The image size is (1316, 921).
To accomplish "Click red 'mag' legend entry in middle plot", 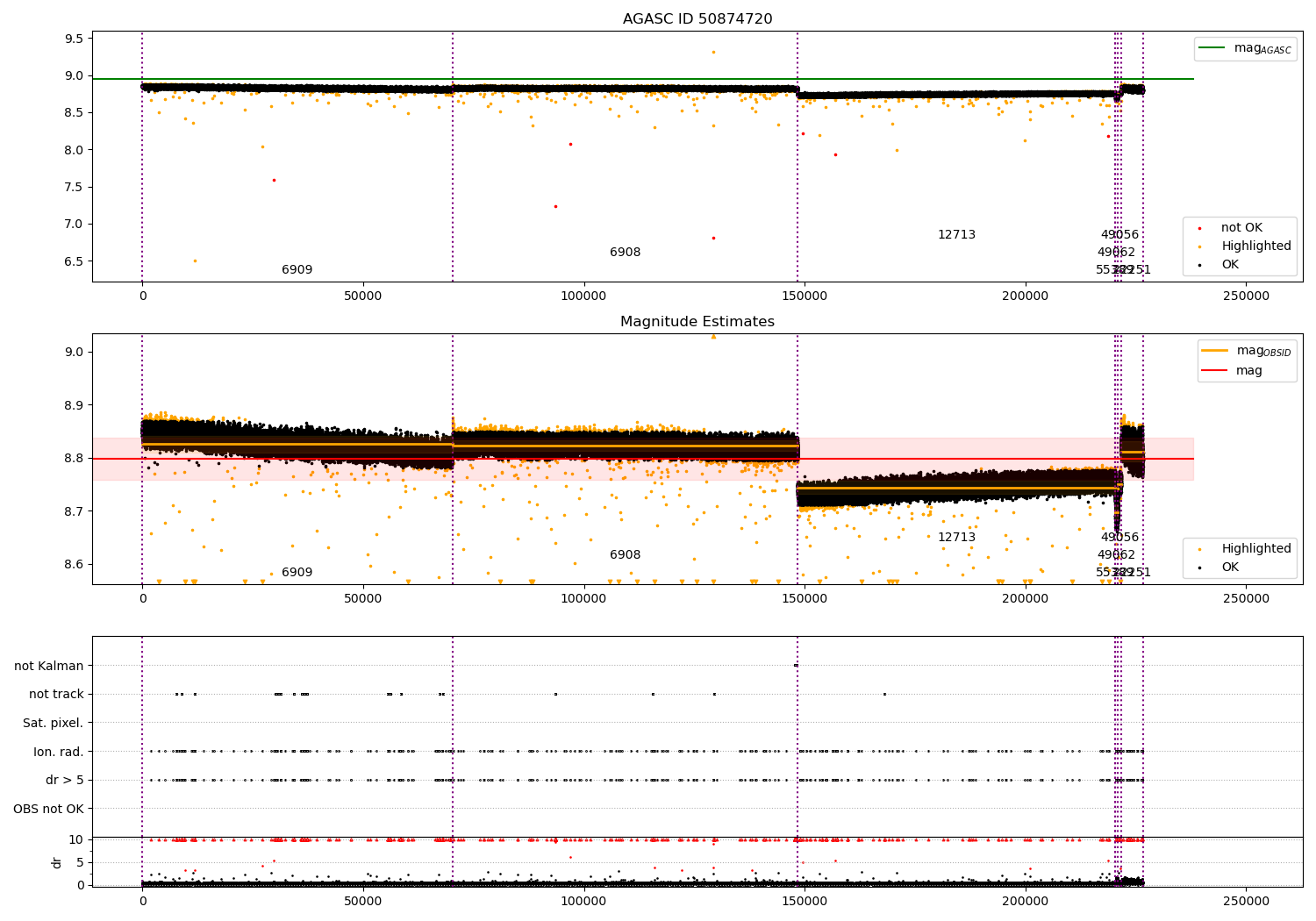I will coord(1248,371).
